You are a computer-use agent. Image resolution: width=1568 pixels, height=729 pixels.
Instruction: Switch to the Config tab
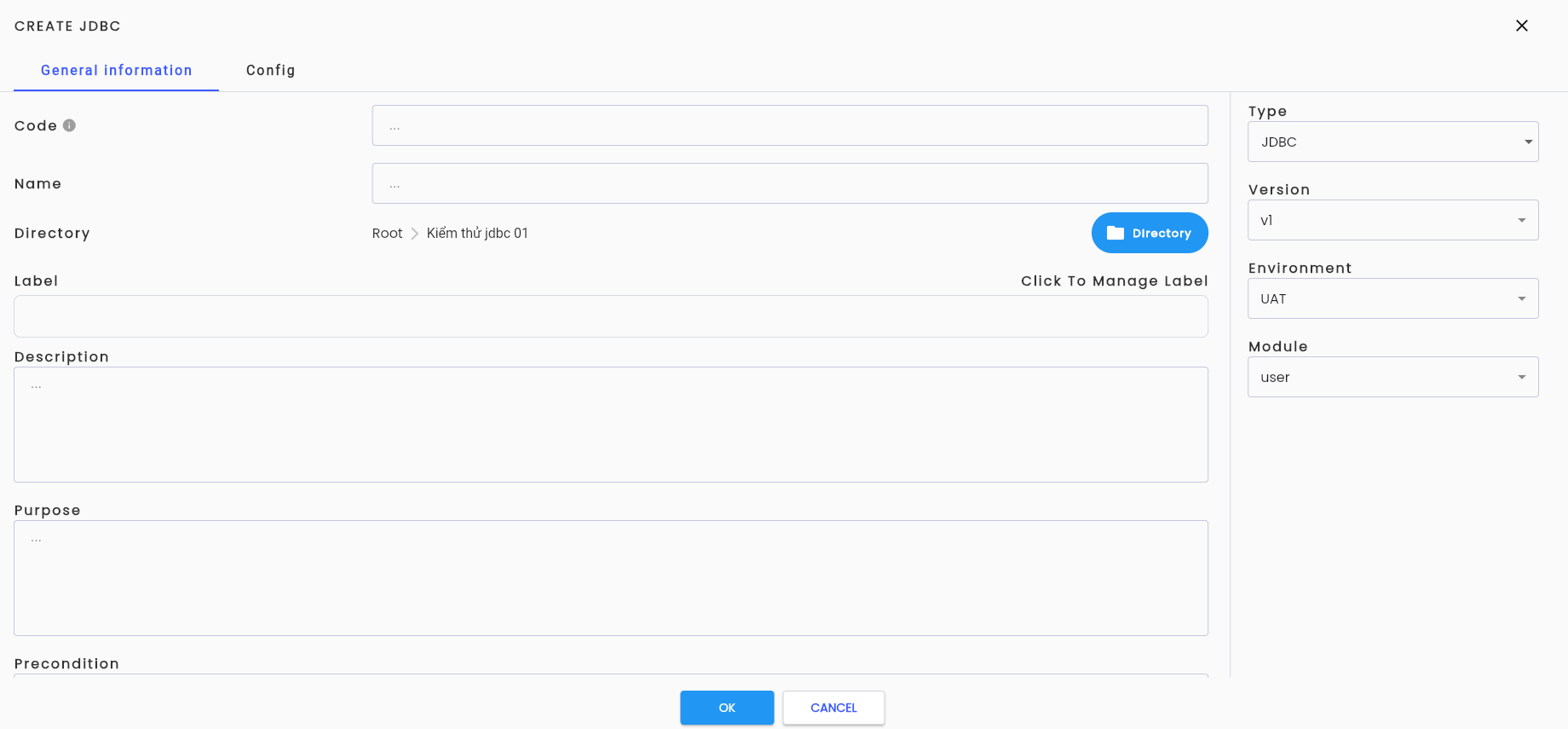pyautogui.click(x=271, y=70)
